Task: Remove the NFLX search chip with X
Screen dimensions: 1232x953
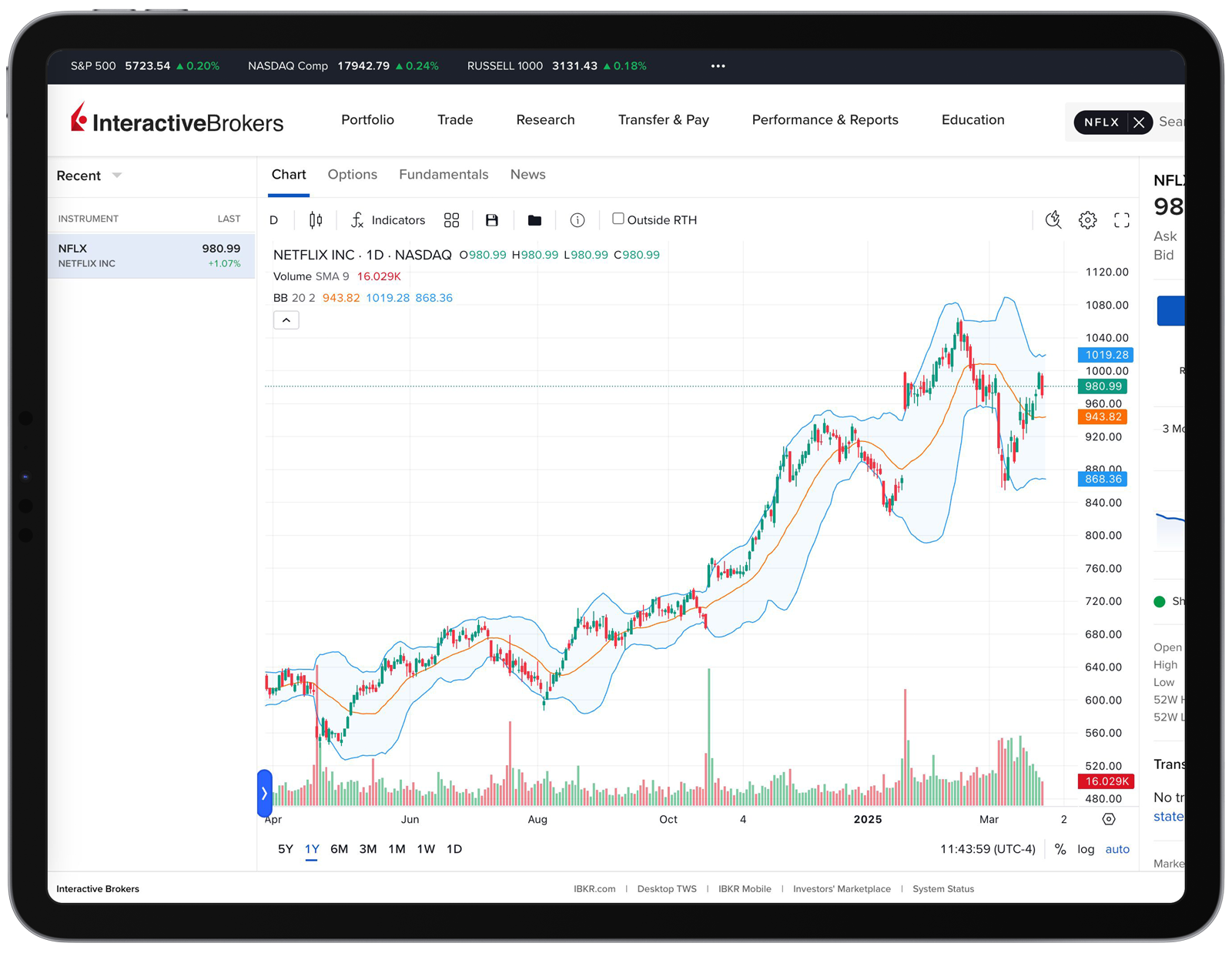Action: click(1139, 122)
